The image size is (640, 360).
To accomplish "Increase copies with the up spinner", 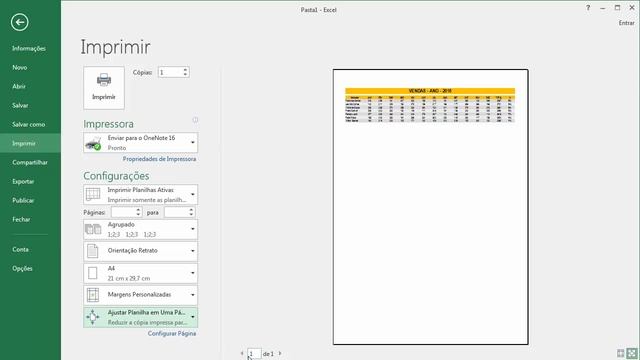I will (x=185, y=70).
